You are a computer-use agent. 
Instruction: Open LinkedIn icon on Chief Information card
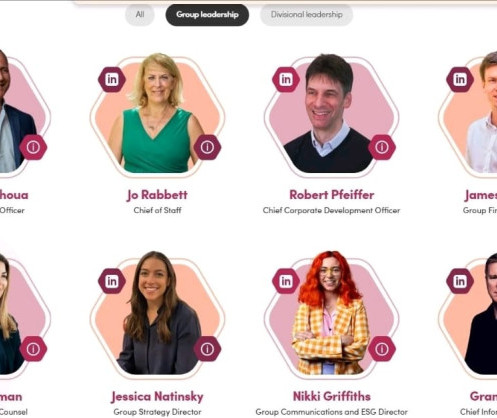pyautogui.click(x=460, y=281)
